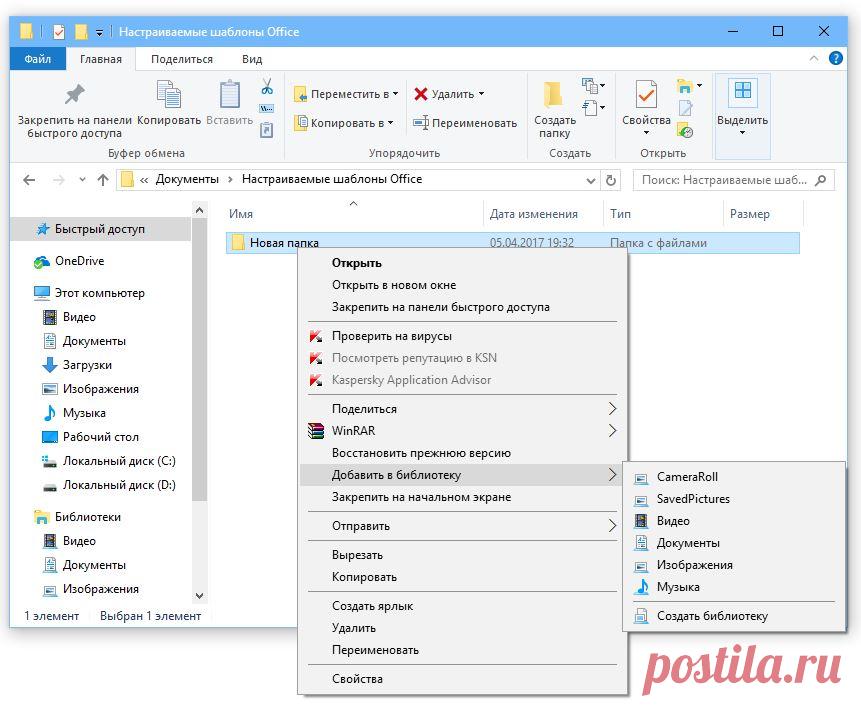
Task: Add folder to Музыка library in submenu
Action: click(x=734, y=587)
